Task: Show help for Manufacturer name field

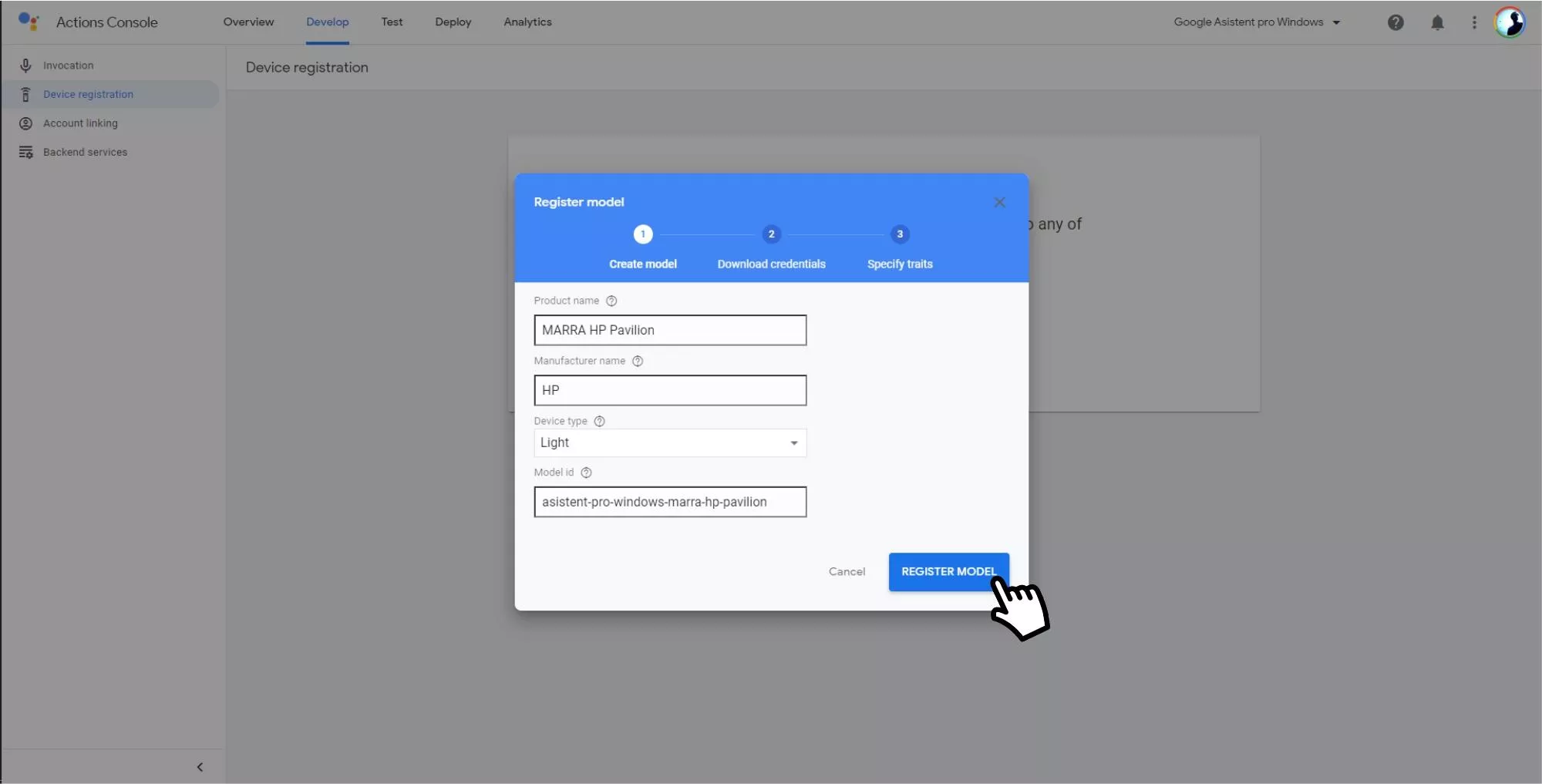Action: [638, 361]
